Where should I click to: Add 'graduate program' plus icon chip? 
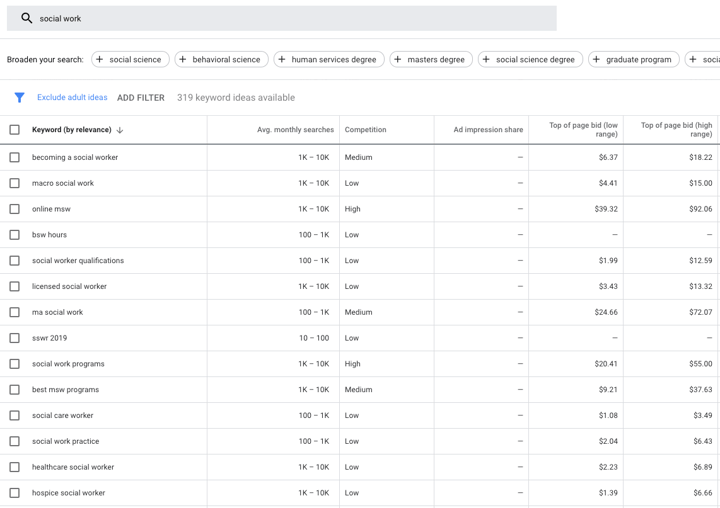[596, 59]
